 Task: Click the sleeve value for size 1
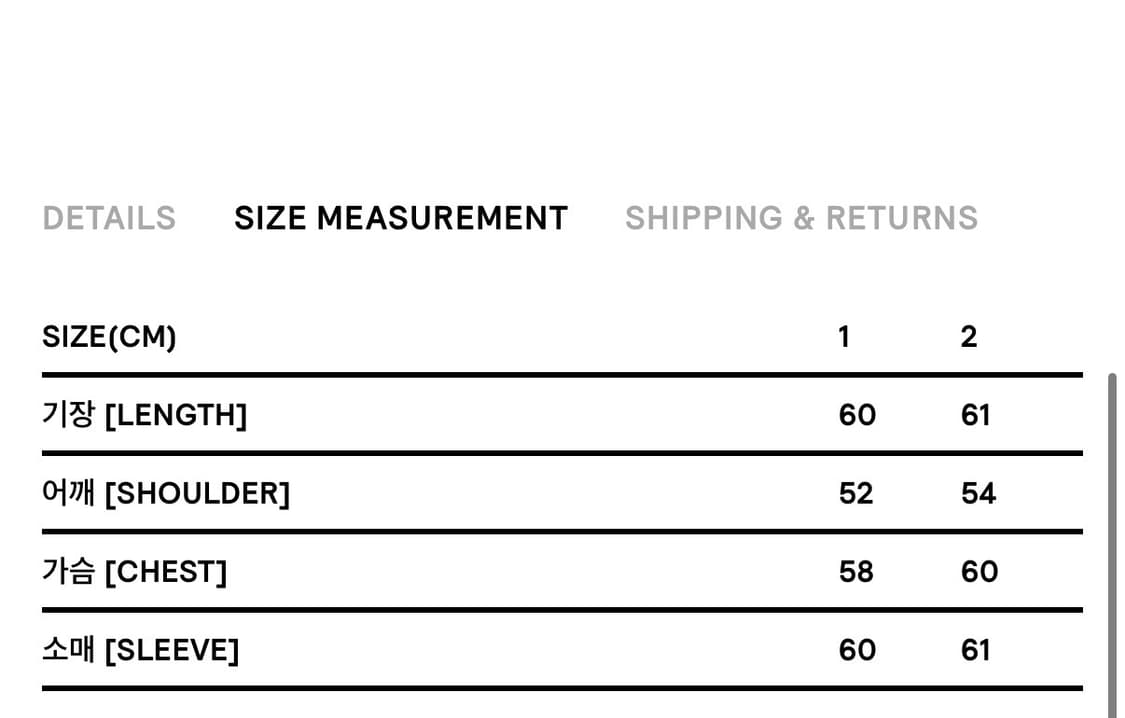coord(857,650)
